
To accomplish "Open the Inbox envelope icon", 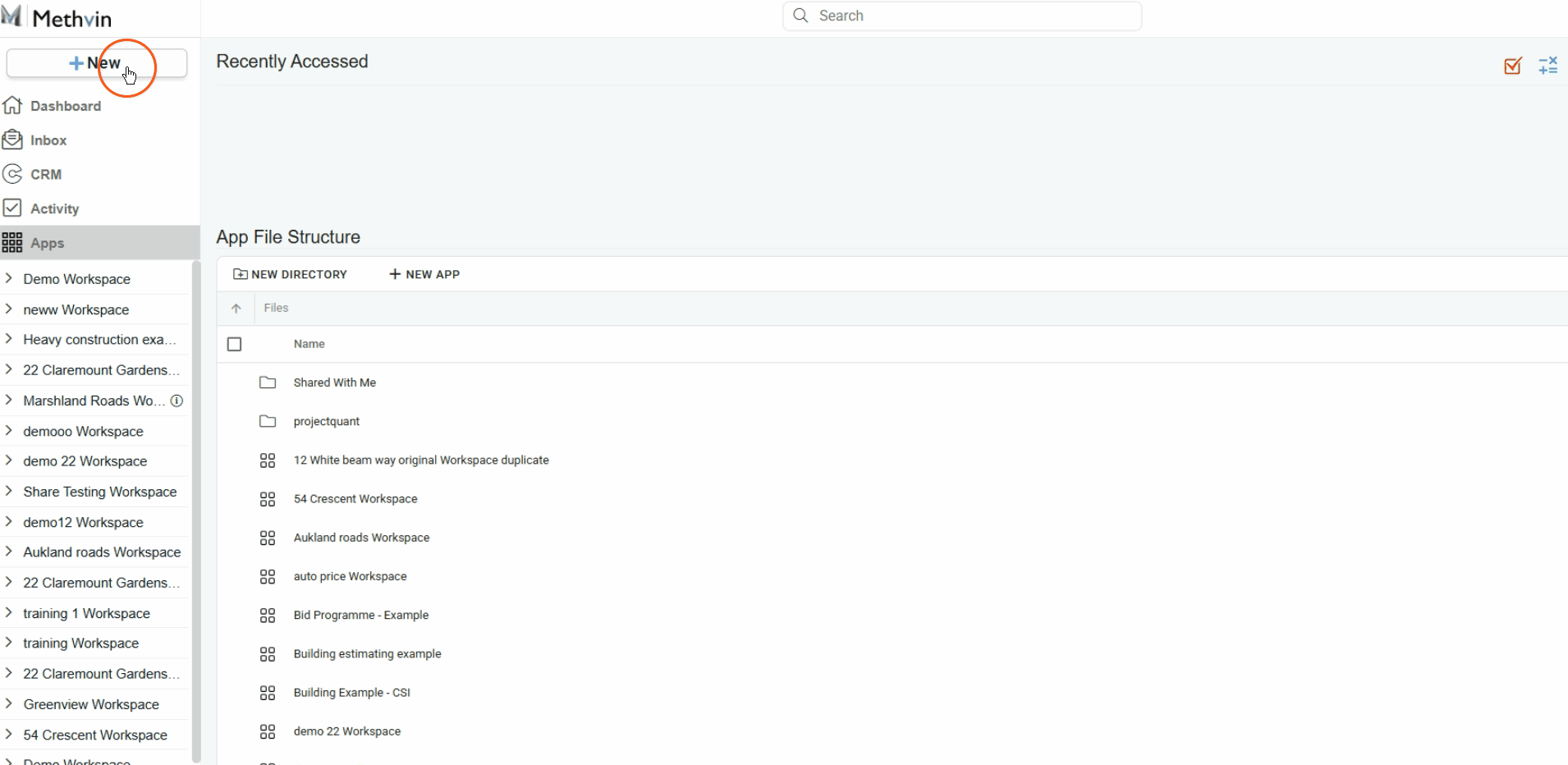I will [x=12, y=140].
